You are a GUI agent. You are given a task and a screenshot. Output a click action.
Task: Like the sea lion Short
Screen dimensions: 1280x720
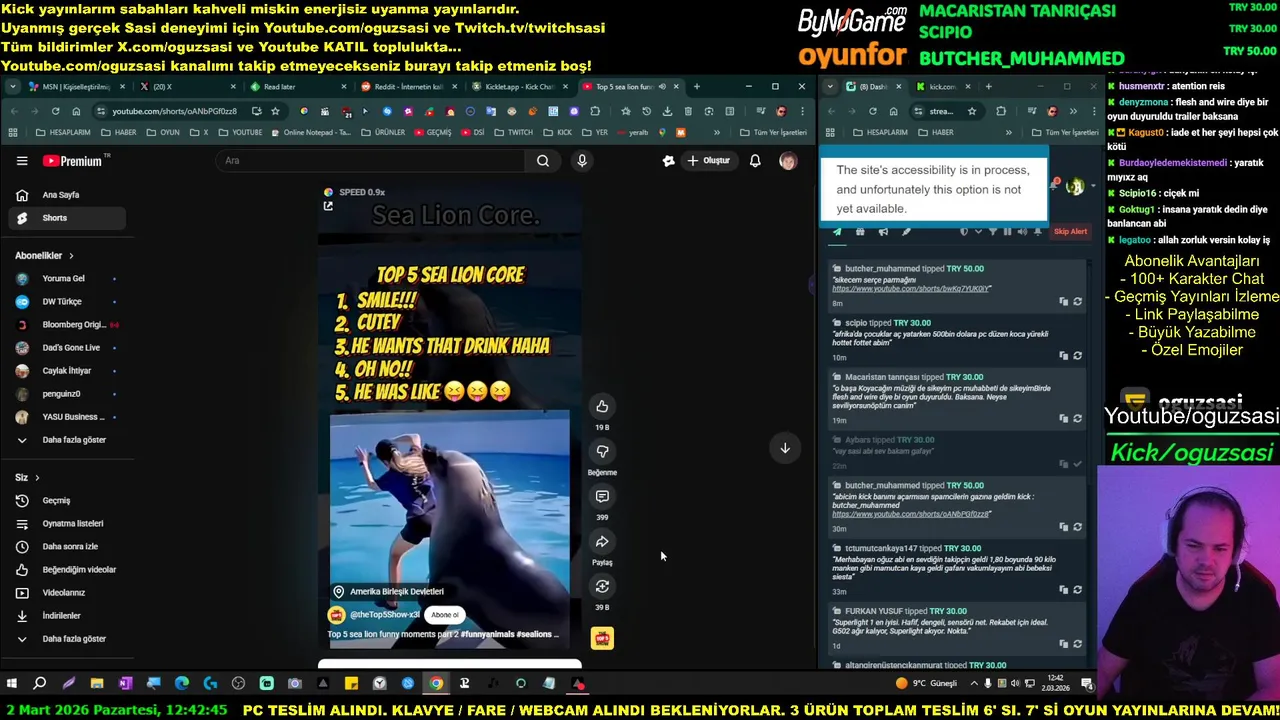point(602,406)
